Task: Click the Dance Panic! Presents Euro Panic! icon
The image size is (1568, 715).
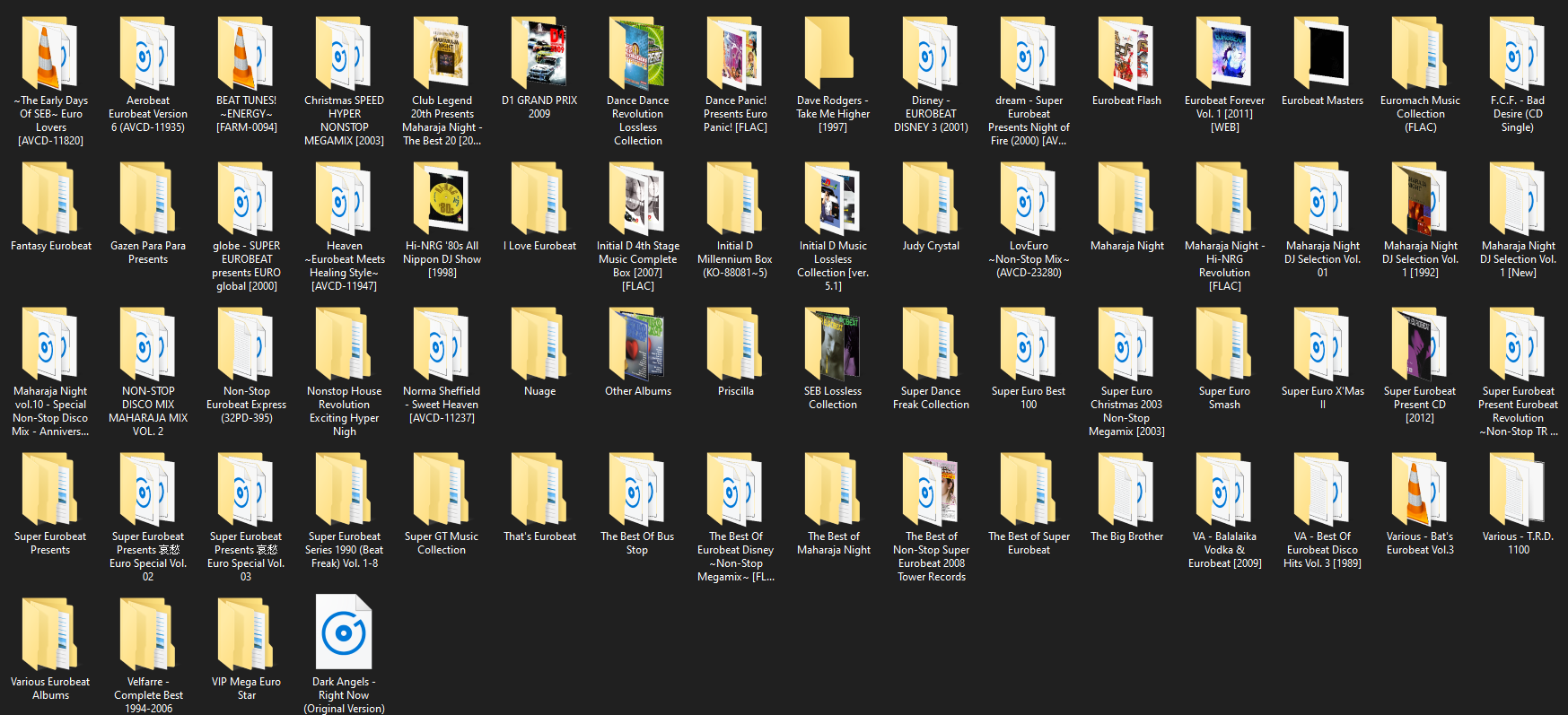Action: tap(735, 54)
